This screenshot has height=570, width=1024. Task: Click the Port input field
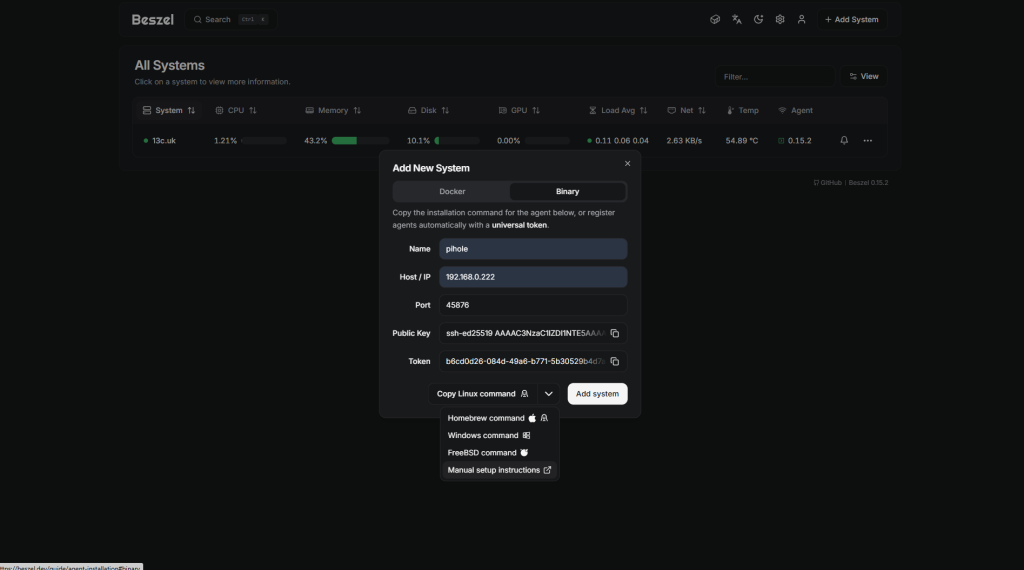tap(533, 305)
